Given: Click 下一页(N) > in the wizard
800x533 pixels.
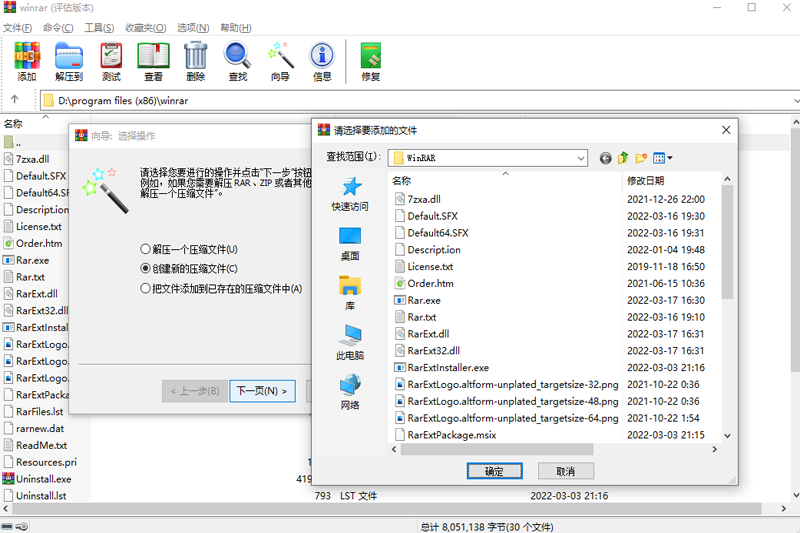Looking at the screenshot, I should 262,391.
